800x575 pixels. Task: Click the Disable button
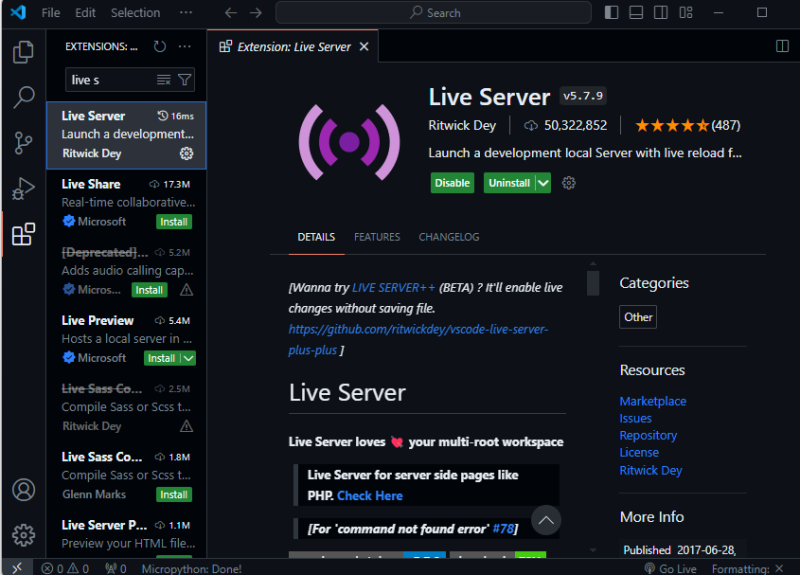[453, 183]
